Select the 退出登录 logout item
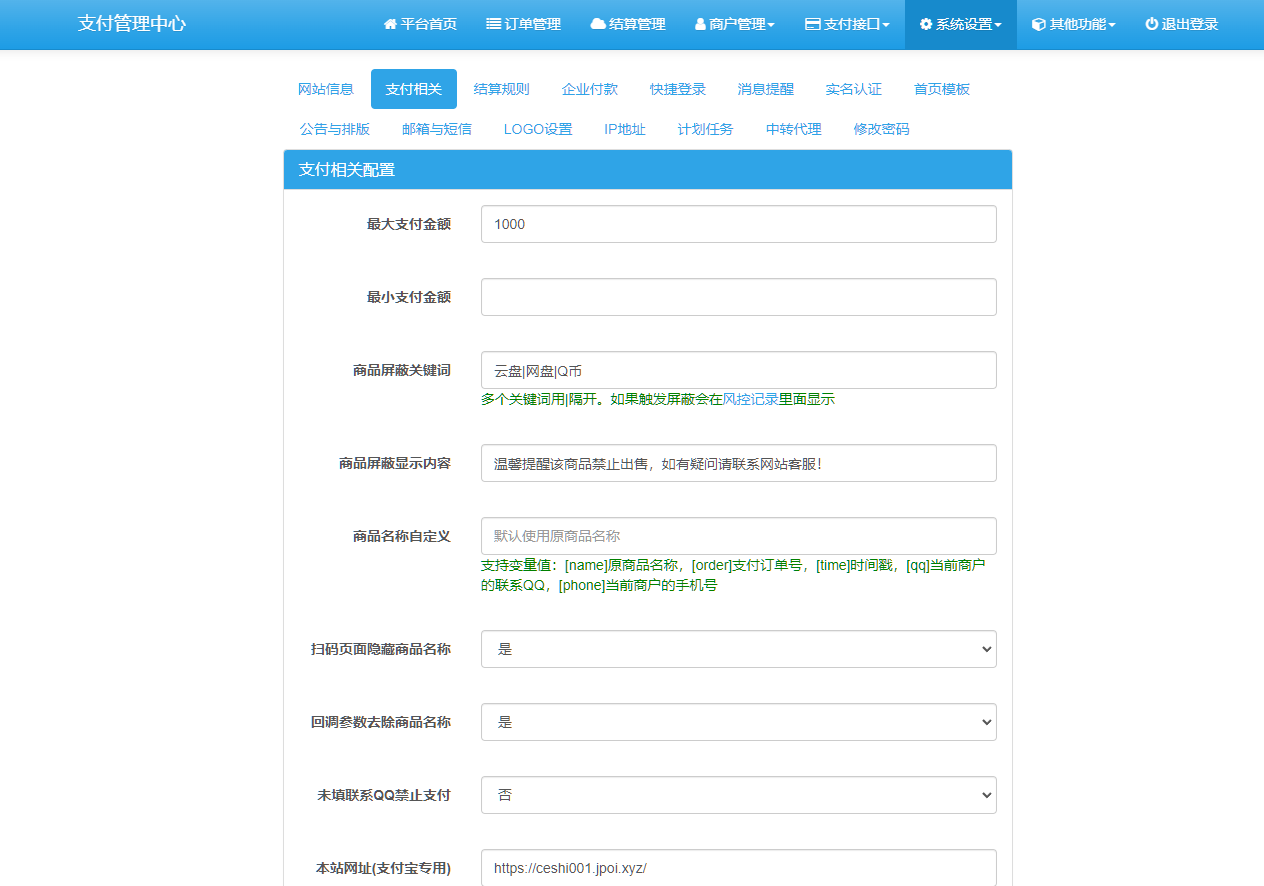 pos(1182,24)
